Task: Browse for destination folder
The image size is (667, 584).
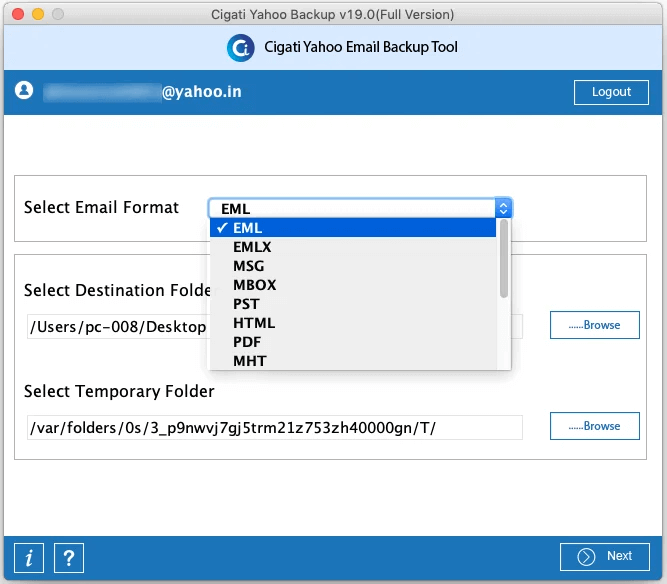Action: coord(594,325)
